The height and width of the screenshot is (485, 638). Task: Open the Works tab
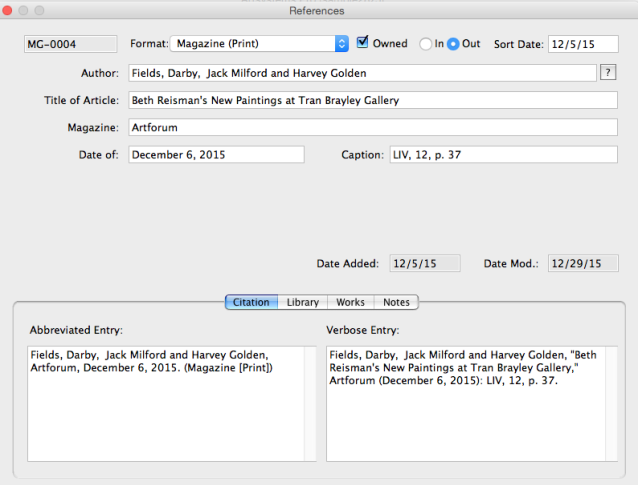point(350,302)
